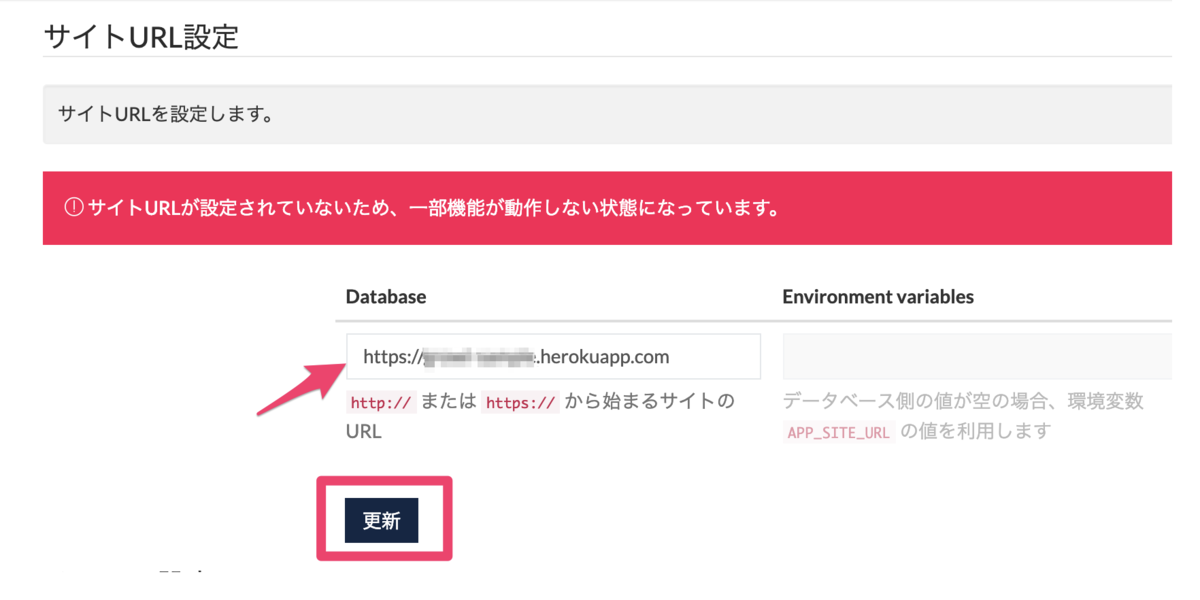The height and width of the screenshot is (600, 1200).
Task: Click the http:// code badge
Action: [x=380, y=402]
